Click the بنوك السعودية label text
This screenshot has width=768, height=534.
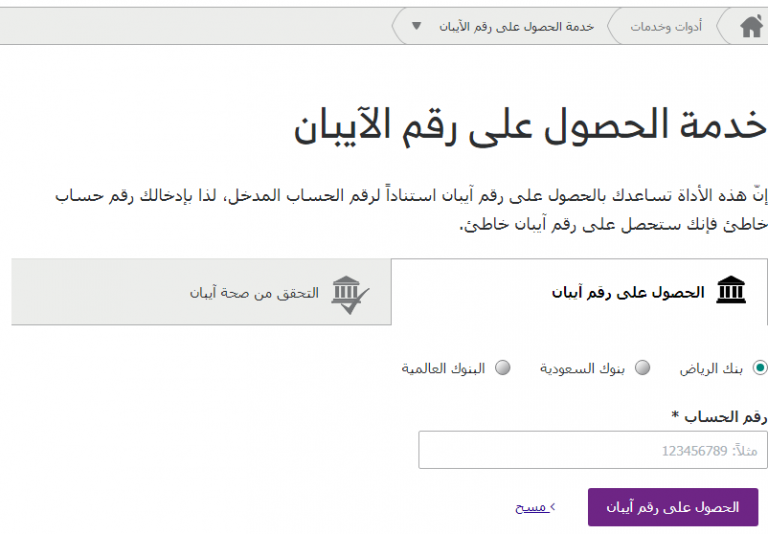point(582,368)
